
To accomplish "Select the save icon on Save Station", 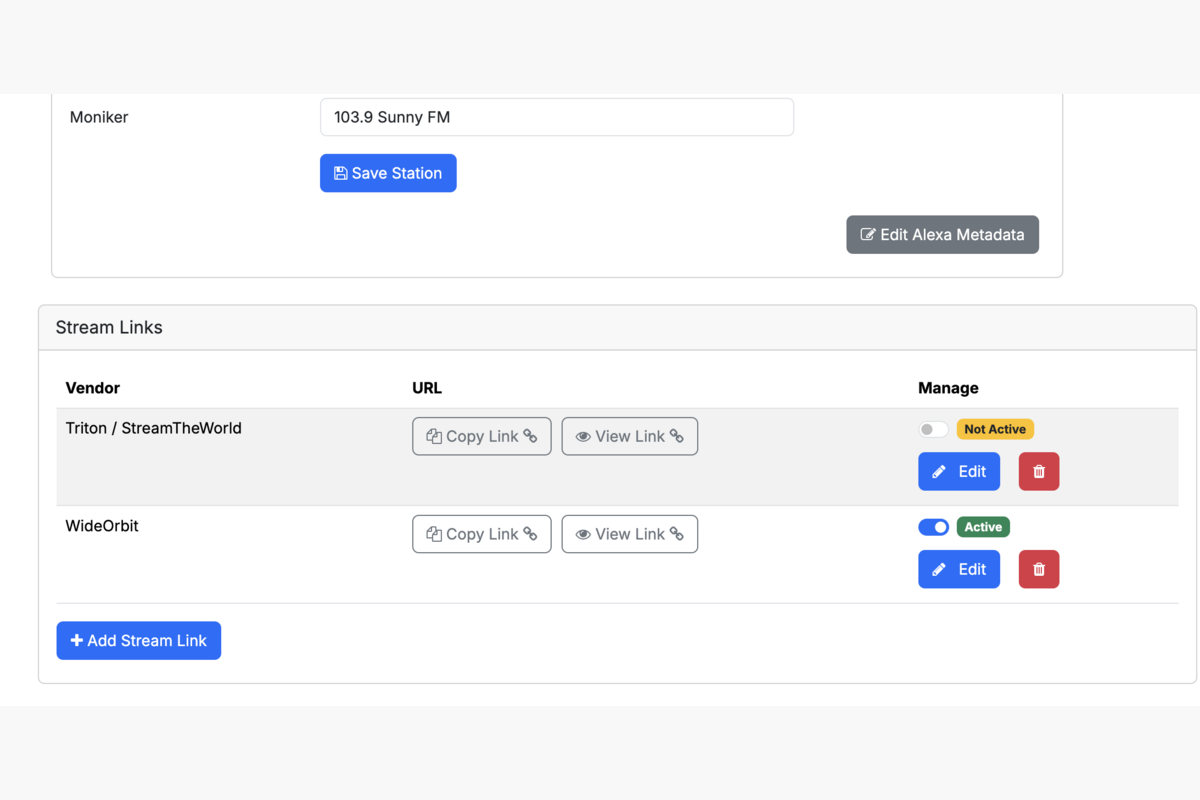I will point(340,172).
